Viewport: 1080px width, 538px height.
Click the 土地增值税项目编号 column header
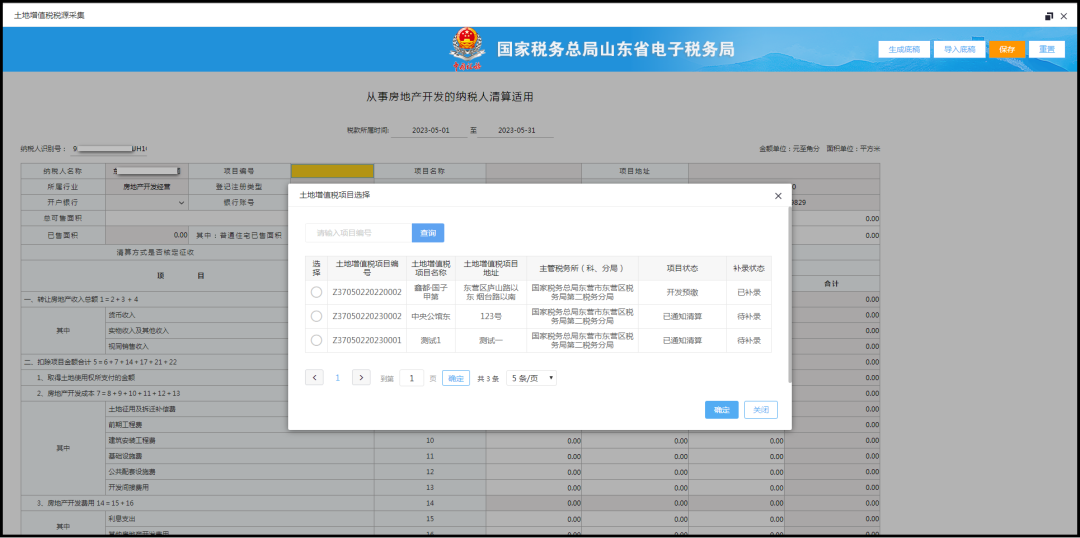pyautogui.click(x=366, y=268)
